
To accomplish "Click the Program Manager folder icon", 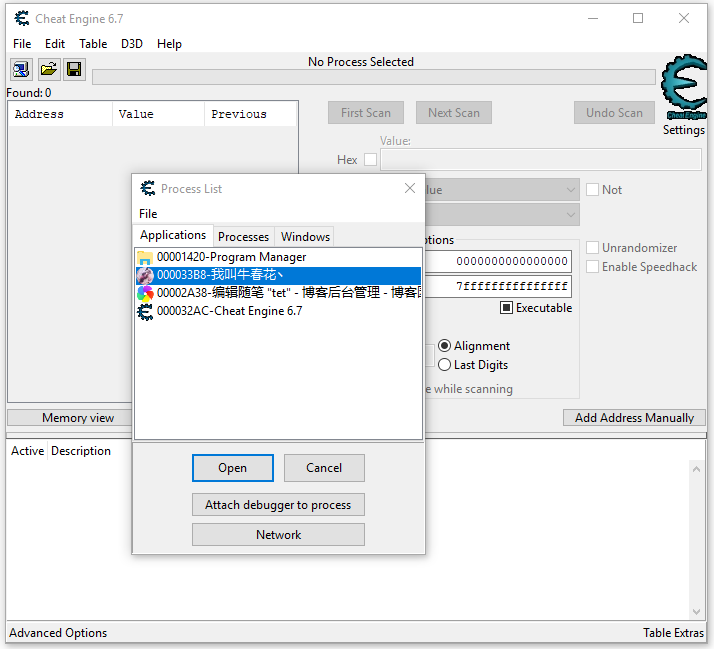I will click(x=145, y=257).
